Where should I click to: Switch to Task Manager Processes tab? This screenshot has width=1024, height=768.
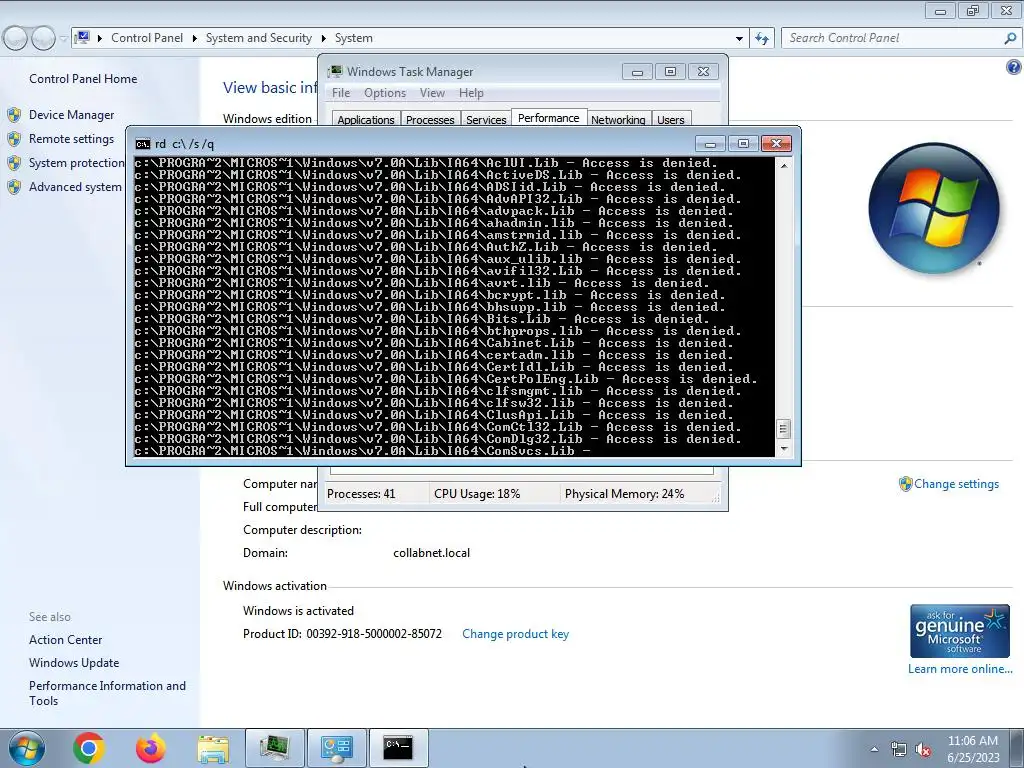(430, 119)
